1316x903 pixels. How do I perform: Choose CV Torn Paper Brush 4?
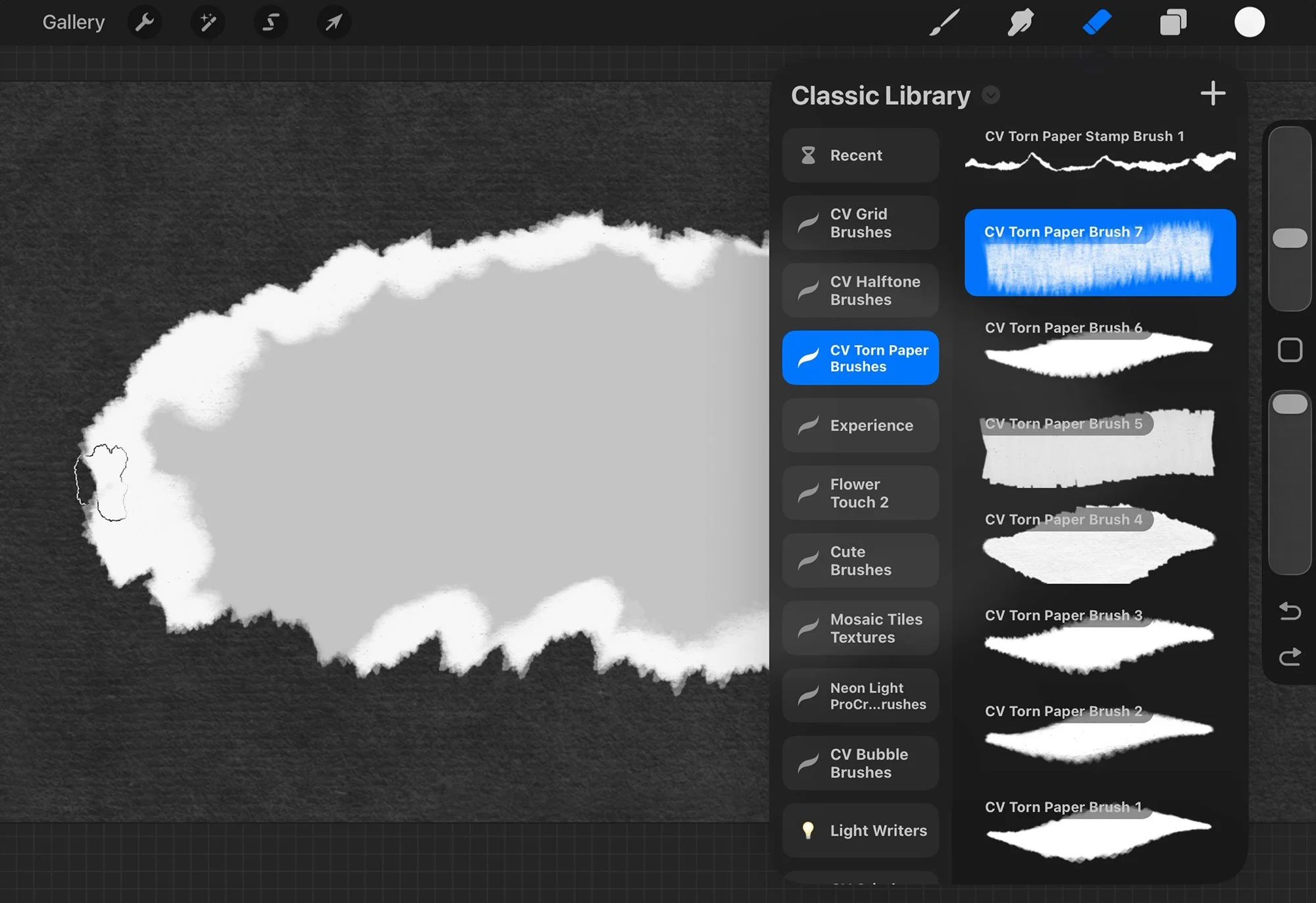click(x=1100, y=540)
